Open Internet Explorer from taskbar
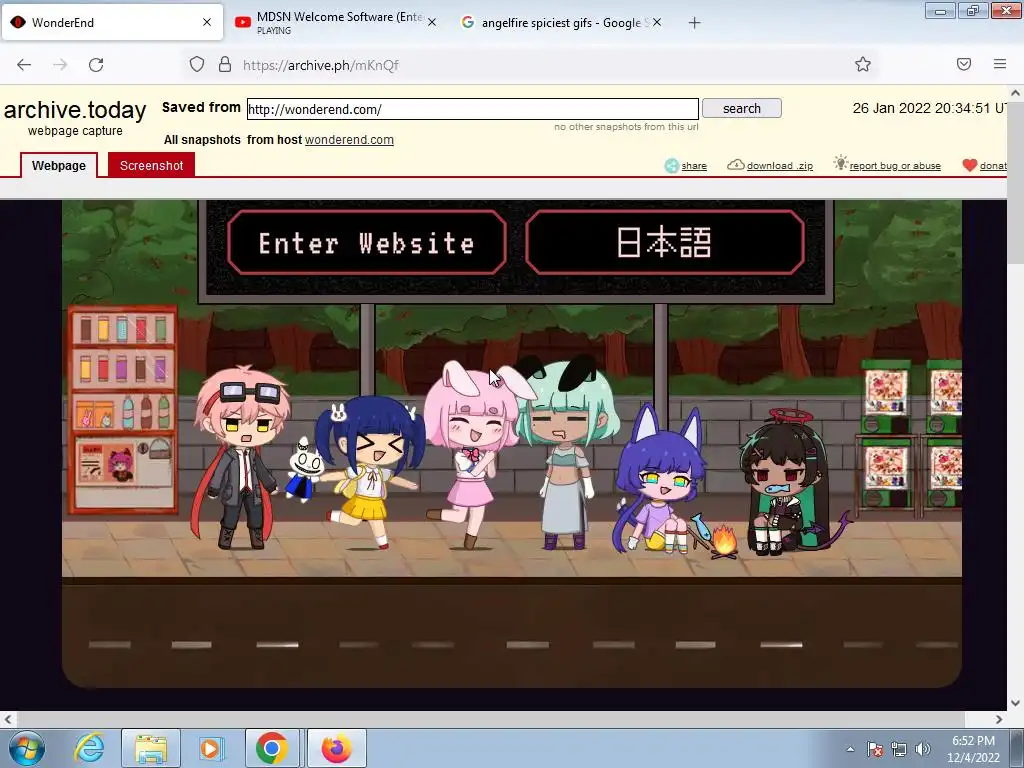1024x768 pixels. (x=89, y=748)
